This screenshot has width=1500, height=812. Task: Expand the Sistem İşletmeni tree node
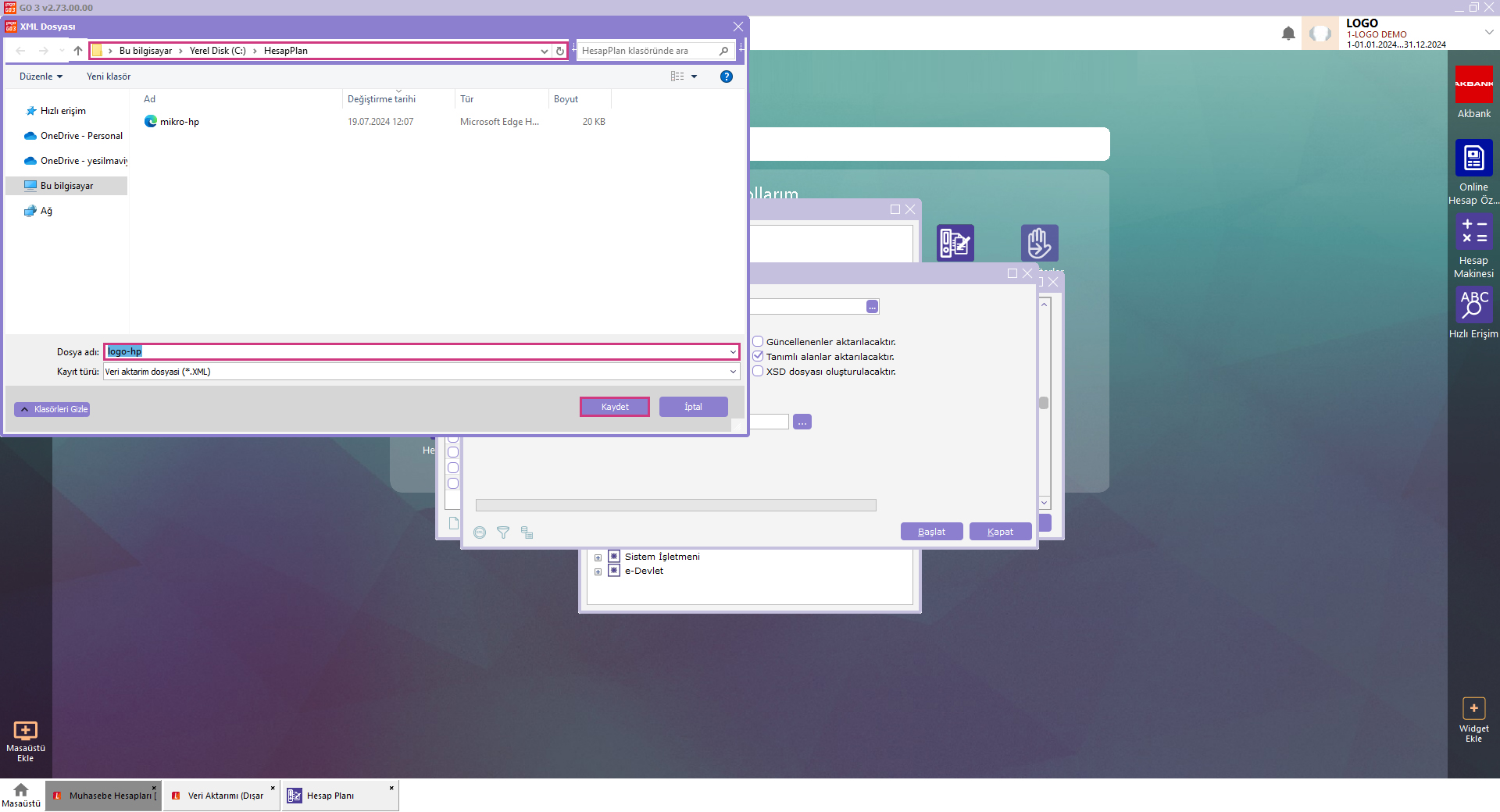point(598,557)
